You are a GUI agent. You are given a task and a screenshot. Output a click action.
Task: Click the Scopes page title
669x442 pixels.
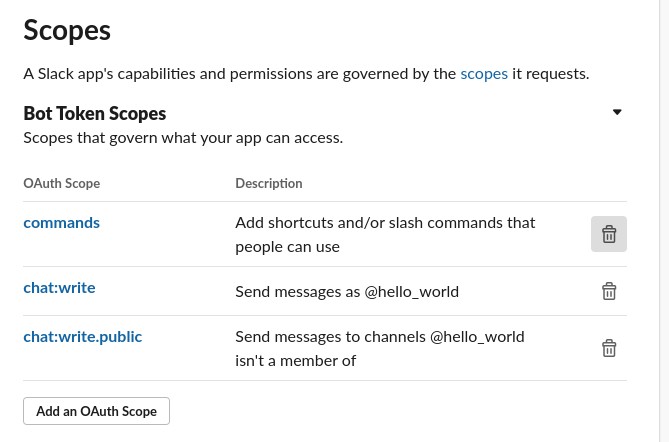coord(67,31)
